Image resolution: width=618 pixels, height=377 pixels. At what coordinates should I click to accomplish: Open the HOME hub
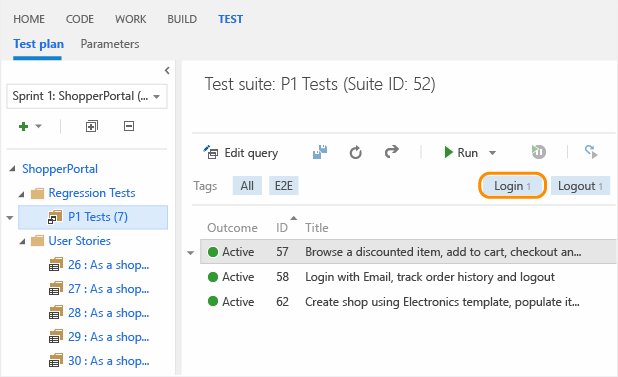click(x=29, y=19)
